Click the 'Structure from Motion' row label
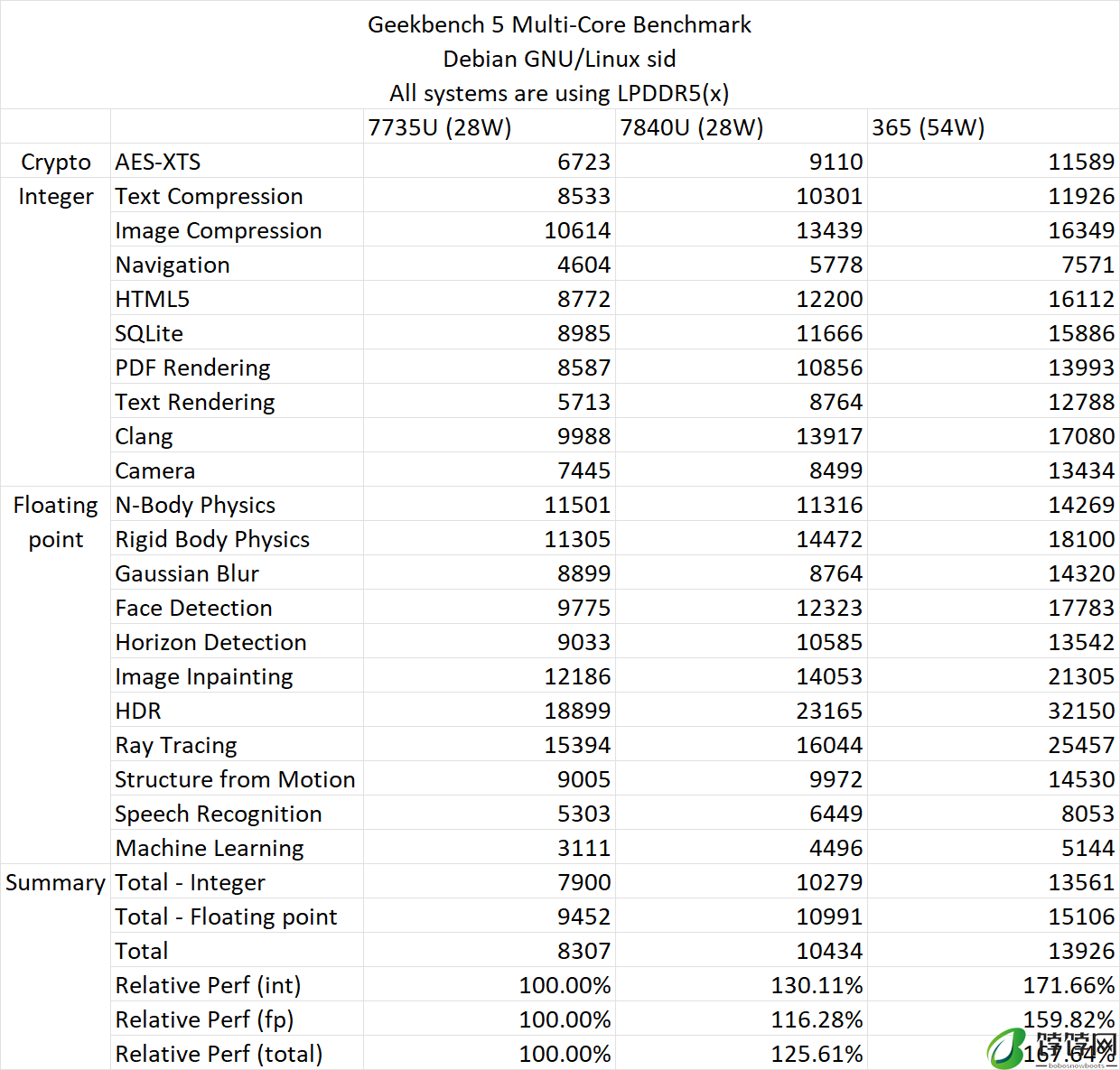 (236, 779)
